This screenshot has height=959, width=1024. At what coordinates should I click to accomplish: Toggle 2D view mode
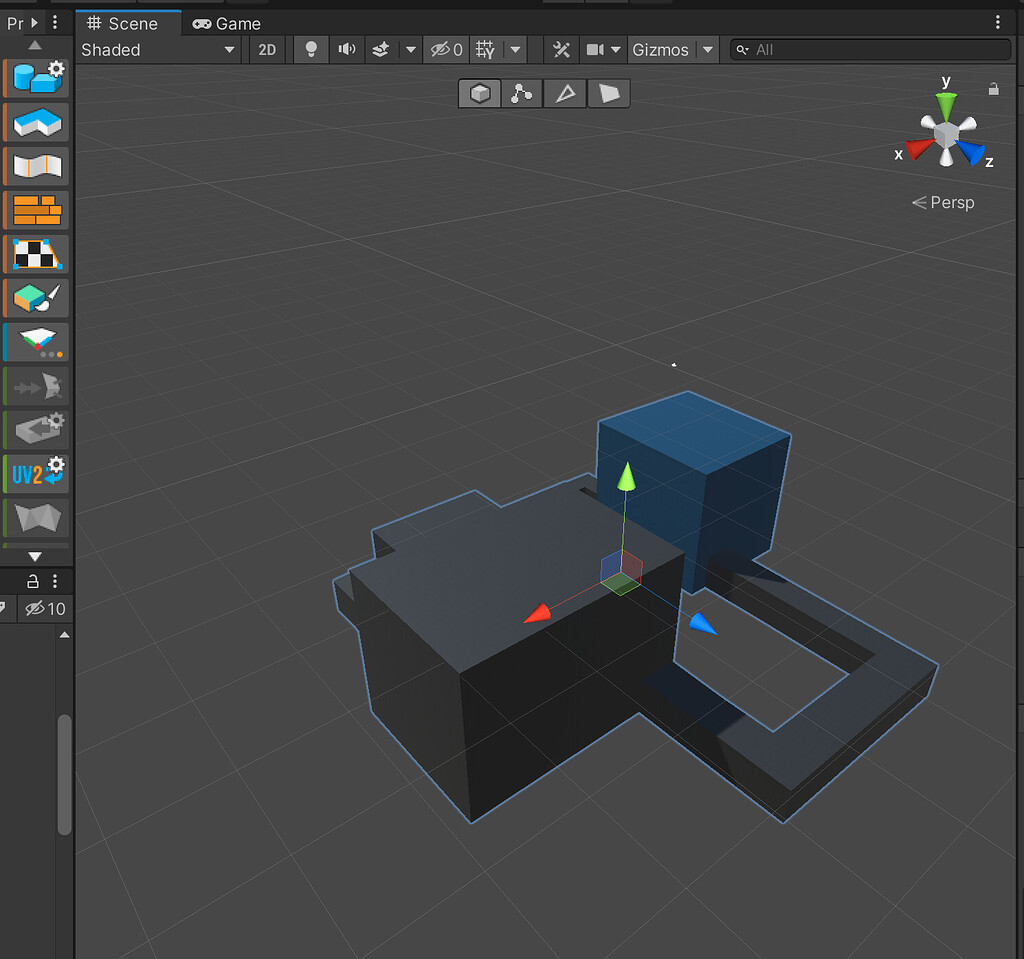point(267,49)
